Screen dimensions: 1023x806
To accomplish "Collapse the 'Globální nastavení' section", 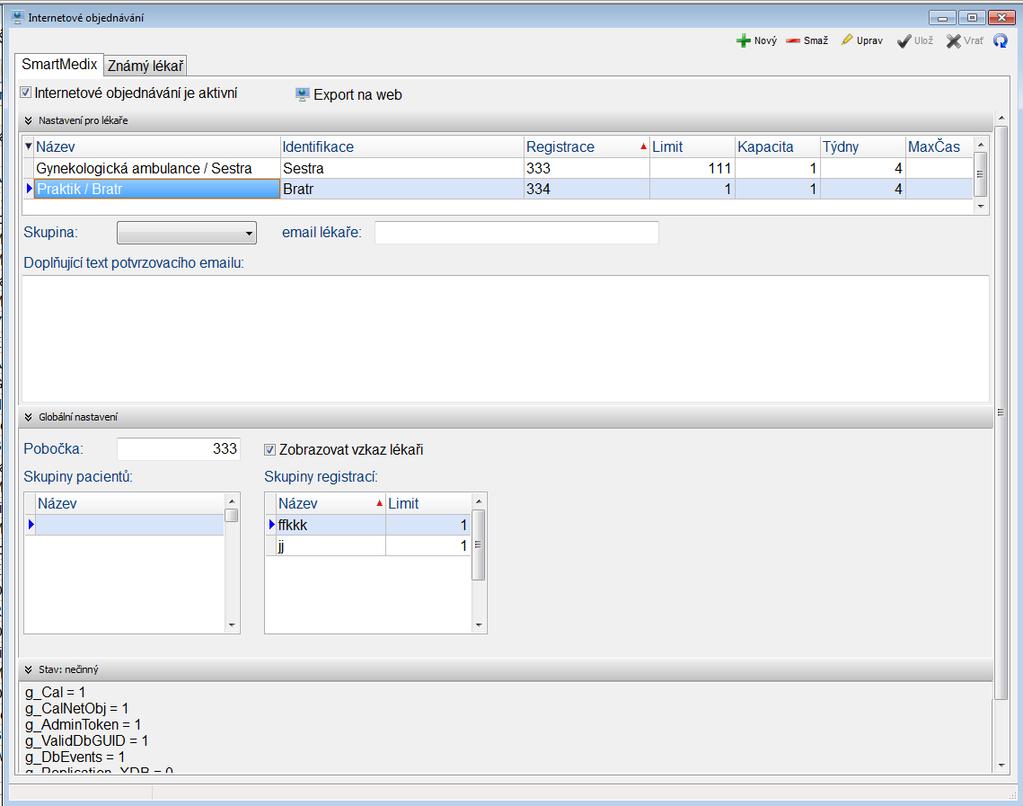I will pos(28,417).
